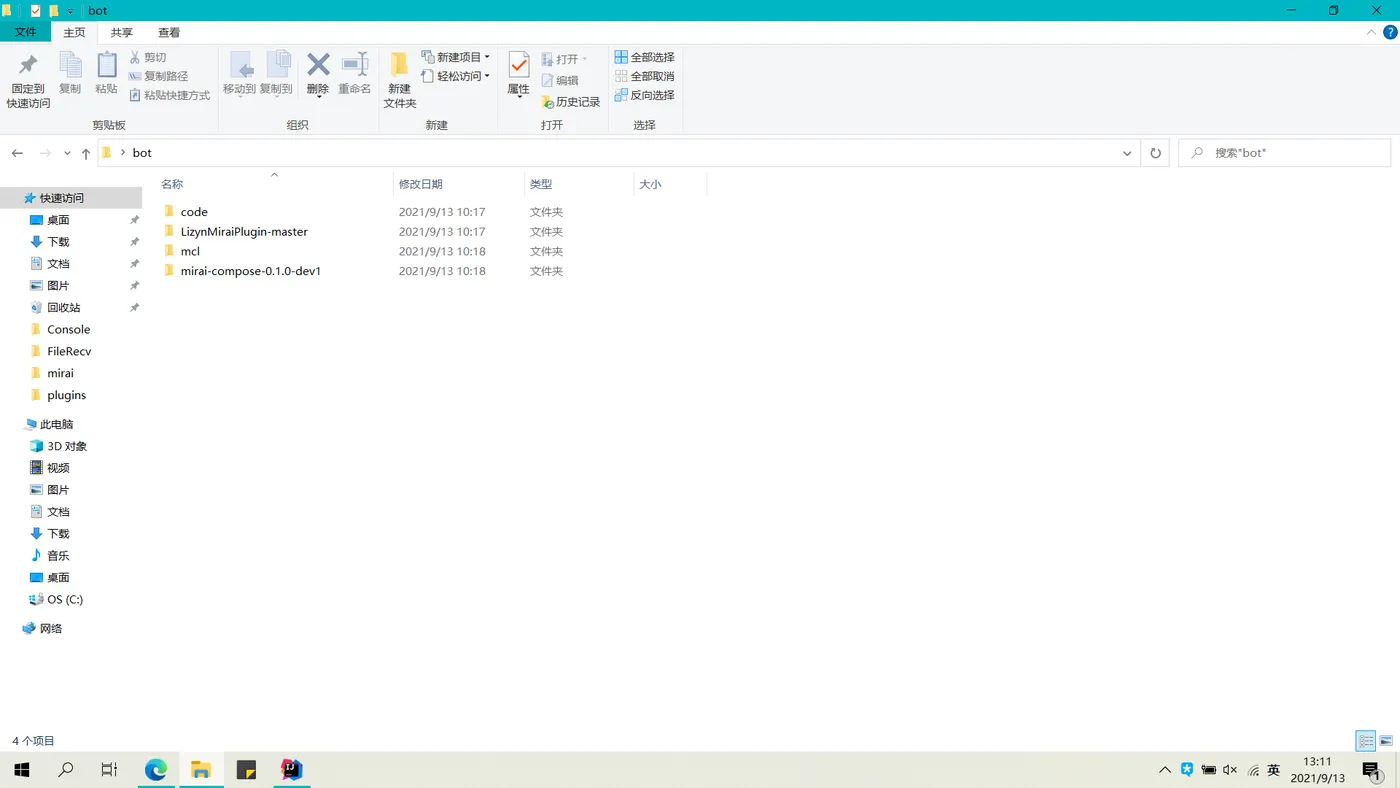
Task: Click 反向选择 invert selection
Action: [644, 95]
